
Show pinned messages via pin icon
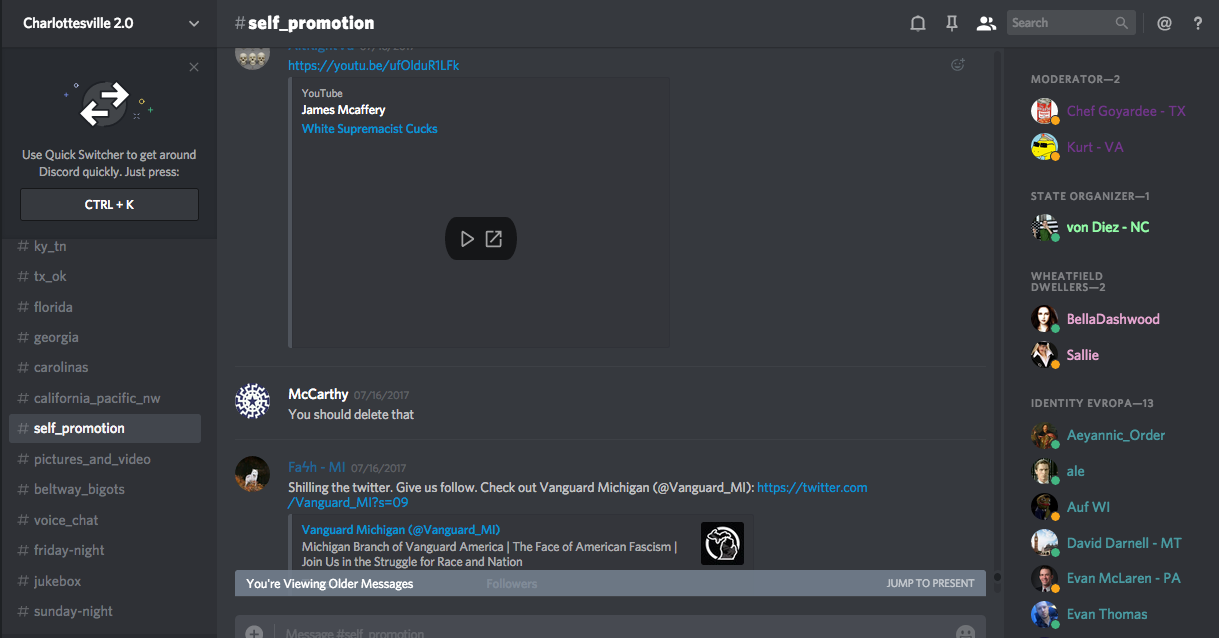tap(952, 23)
